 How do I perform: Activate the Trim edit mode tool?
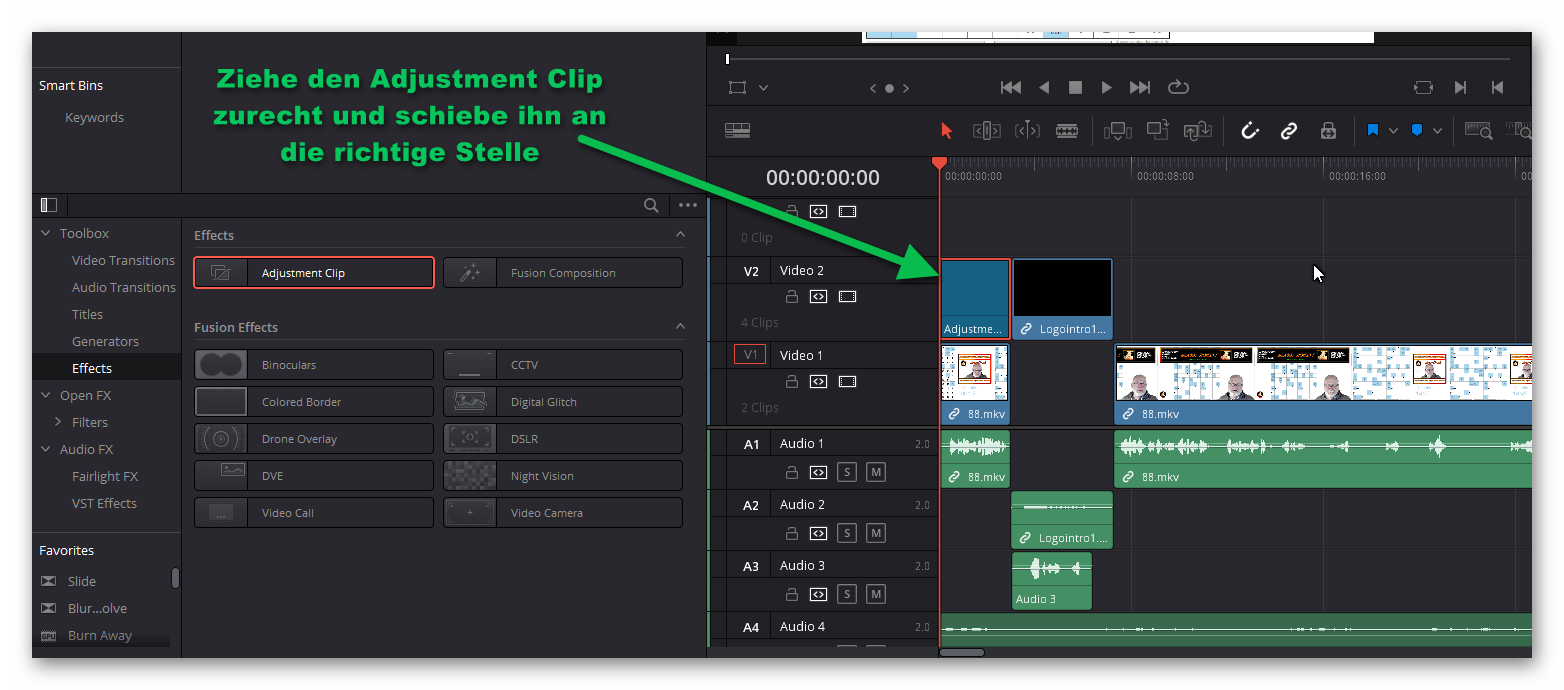[987, 131]
